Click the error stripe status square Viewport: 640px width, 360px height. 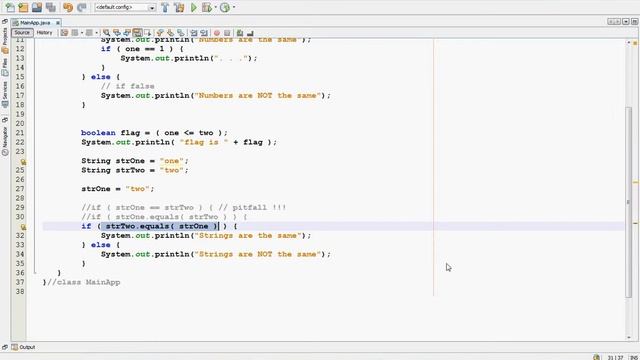tap(635, 42)
